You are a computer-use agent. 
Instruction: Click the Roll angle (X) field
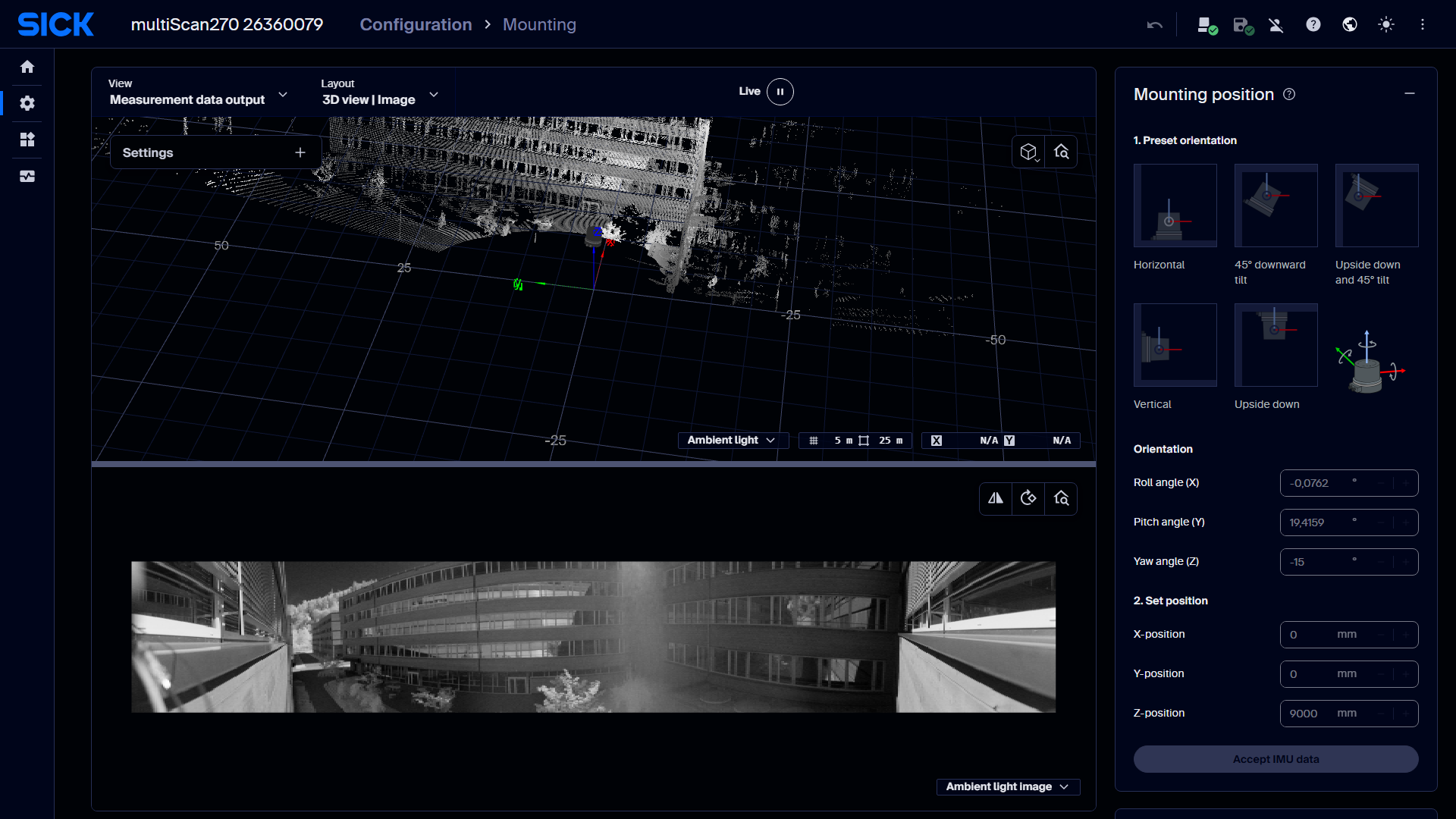pos(1349,483)
